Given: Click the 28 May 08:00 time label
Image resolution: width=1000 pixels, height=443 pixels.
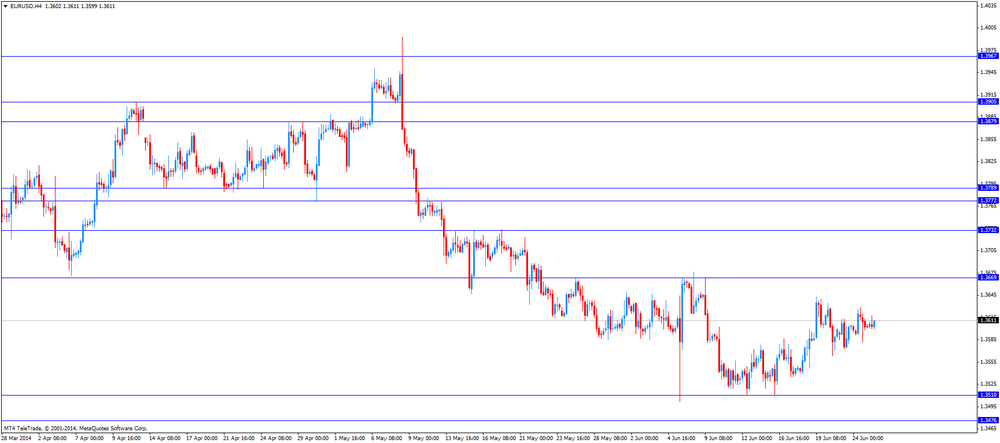Looking at the screenshot, I should coord(610,439).
